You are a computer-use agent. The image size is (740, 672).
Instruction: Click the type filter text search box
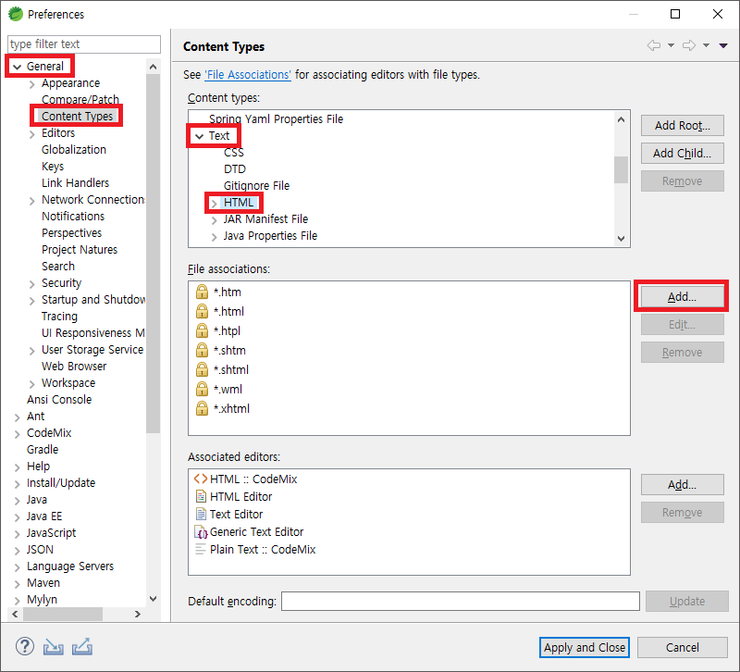click(84, 44)
